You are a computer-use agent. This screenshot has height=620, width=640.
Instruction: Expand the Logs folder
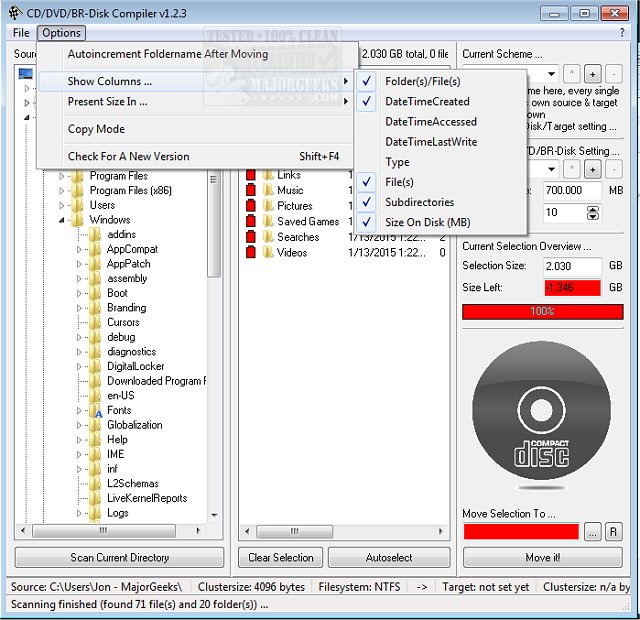pyautogui.click(x=79, y=513)
